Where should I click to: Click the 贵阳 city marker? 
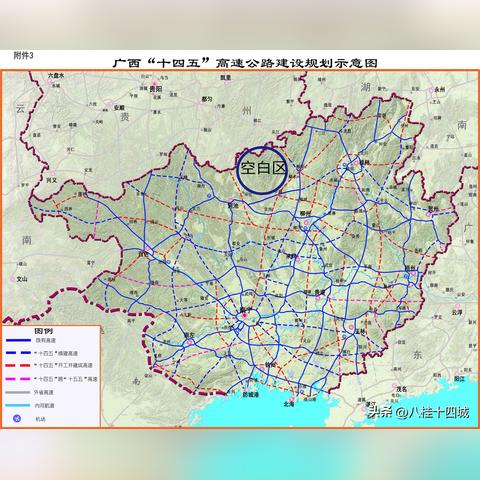[154, 83]
